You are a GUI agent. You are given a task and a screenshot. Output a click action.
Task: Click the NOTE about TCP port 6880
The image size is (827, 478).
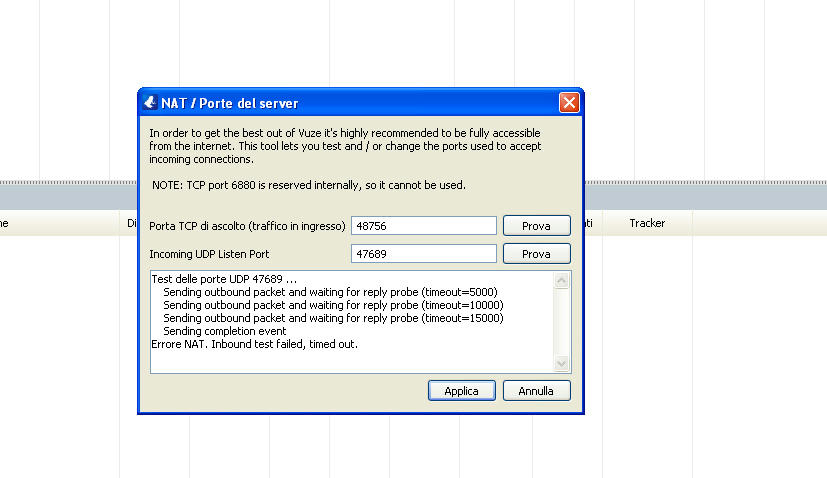309,185
